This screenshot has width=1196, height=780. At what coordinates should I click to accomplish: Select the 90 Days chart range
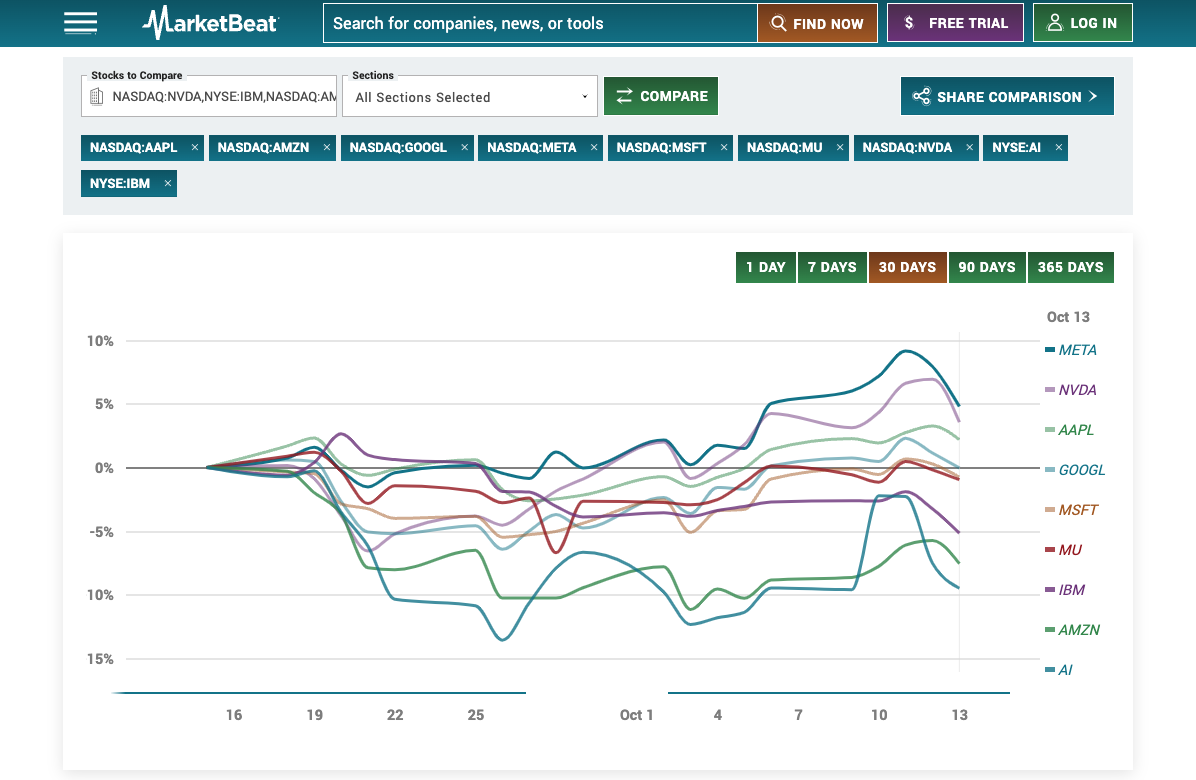point(986,267)
